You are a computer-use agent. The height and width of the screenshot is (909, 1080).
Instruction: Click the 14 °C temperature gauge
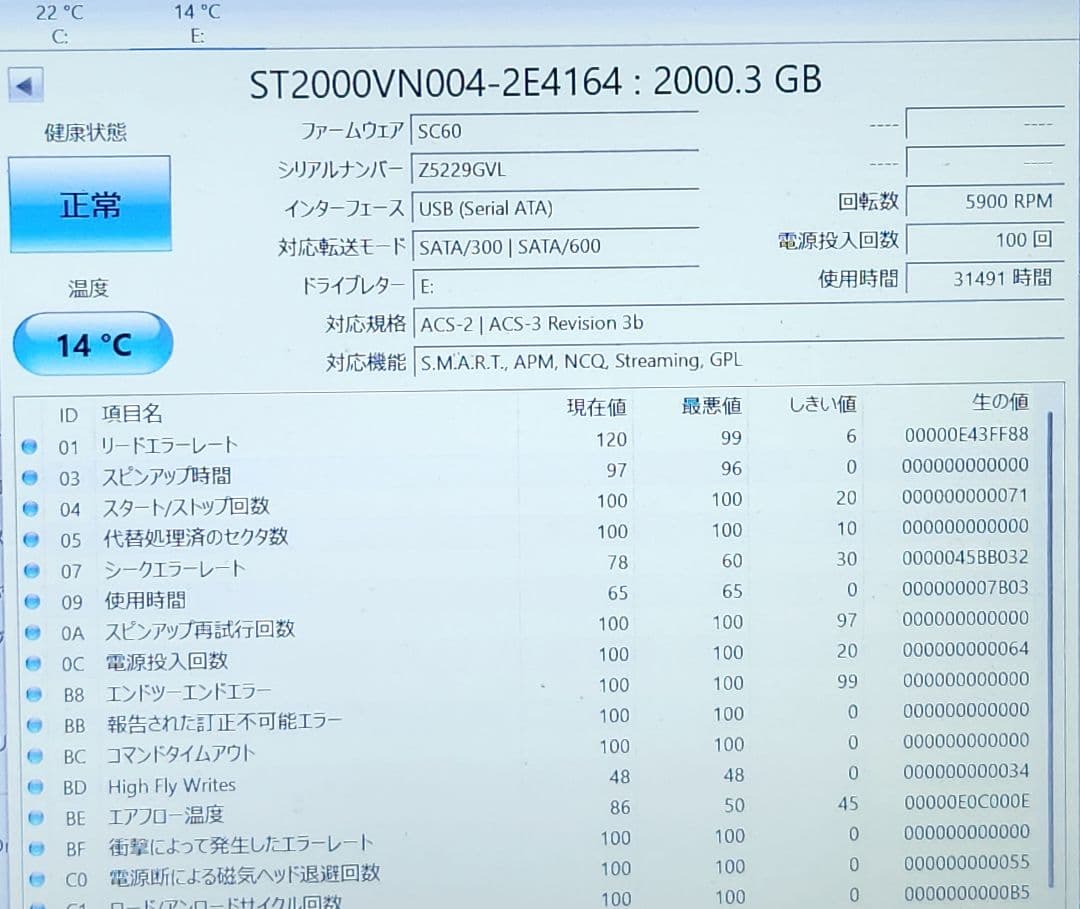click(92, 343)
